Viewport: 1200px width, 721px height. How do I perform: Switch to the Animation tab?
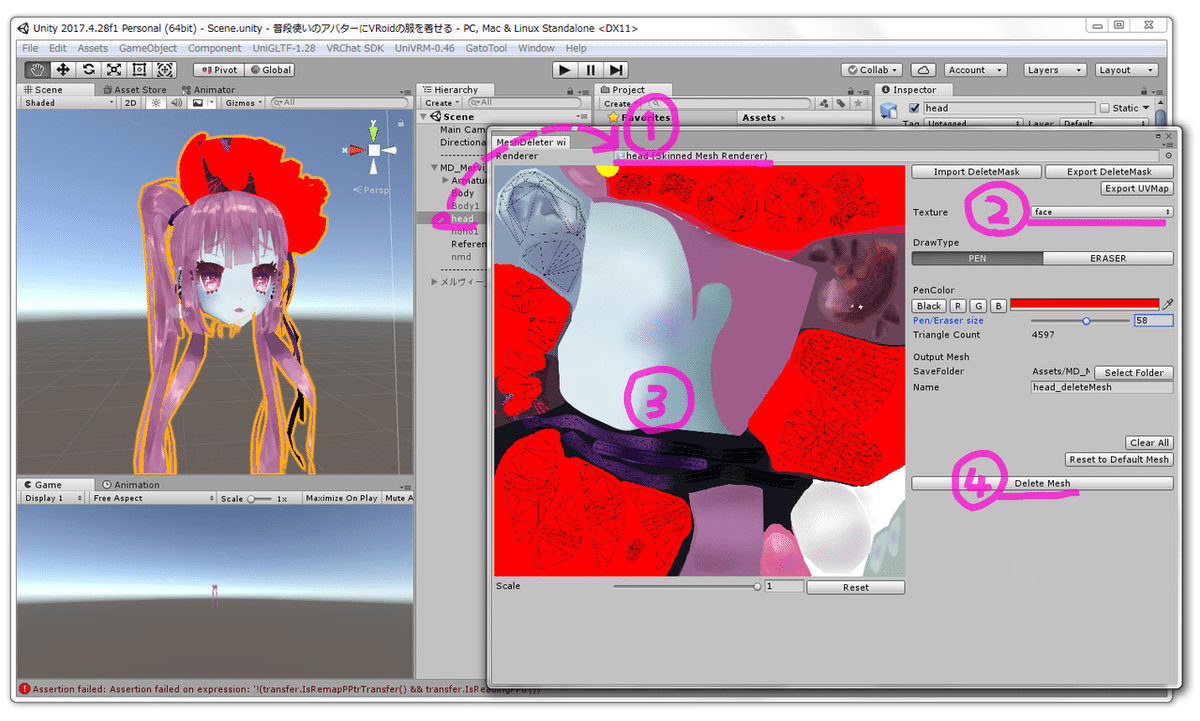[x=130, y=485]
